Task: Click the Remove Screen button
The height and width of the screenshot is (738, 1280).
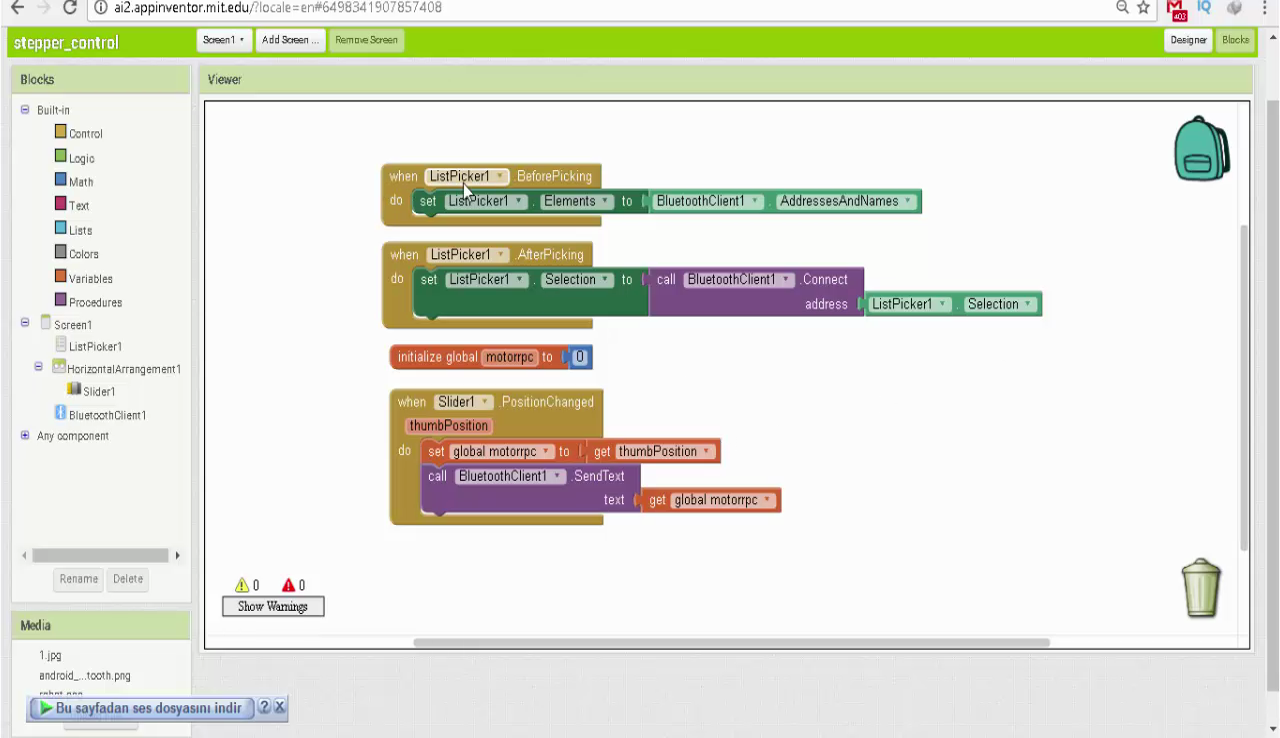Action: [367, 40]
